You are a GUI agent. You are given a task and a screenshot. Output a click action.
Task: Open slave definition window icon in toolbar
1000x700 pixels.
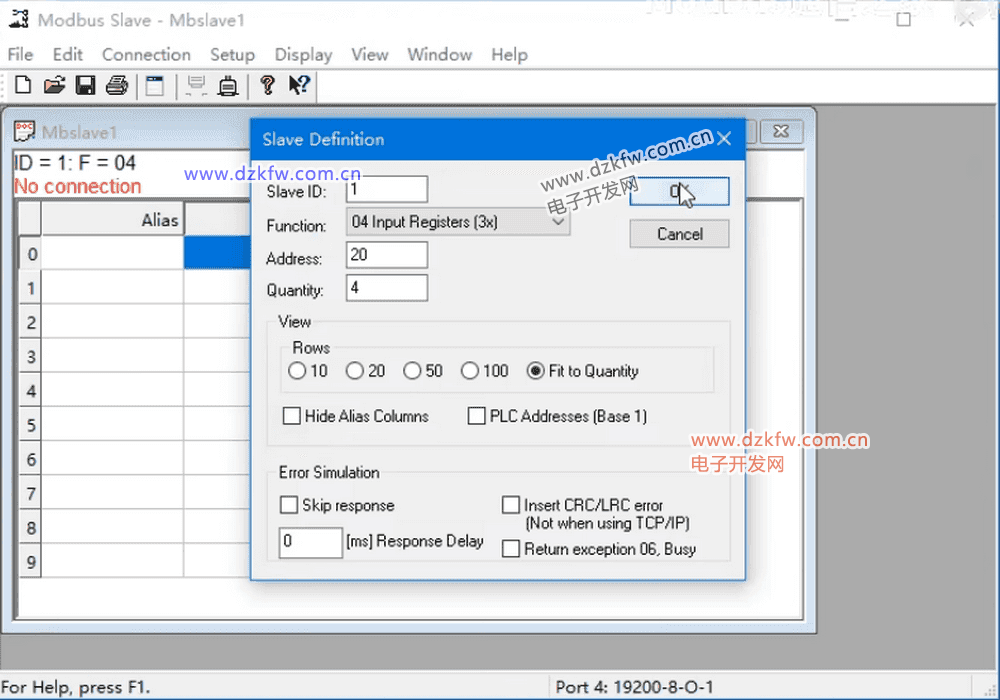pos(154,86)
